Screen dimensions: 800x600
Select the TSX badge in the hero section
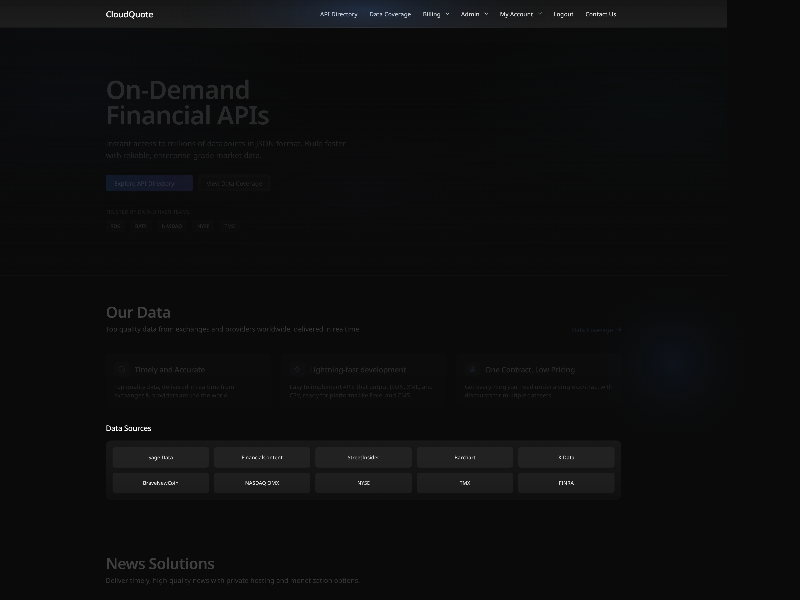[x=229, y=225]
